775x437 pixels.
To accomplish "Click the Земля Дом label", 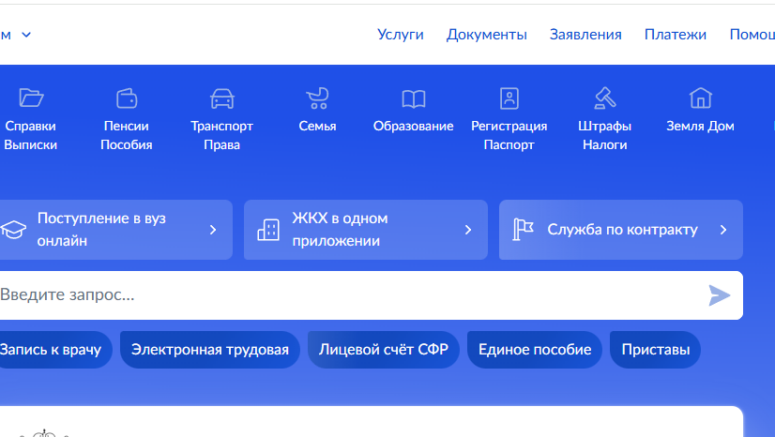I will click(x=700, y=126).
